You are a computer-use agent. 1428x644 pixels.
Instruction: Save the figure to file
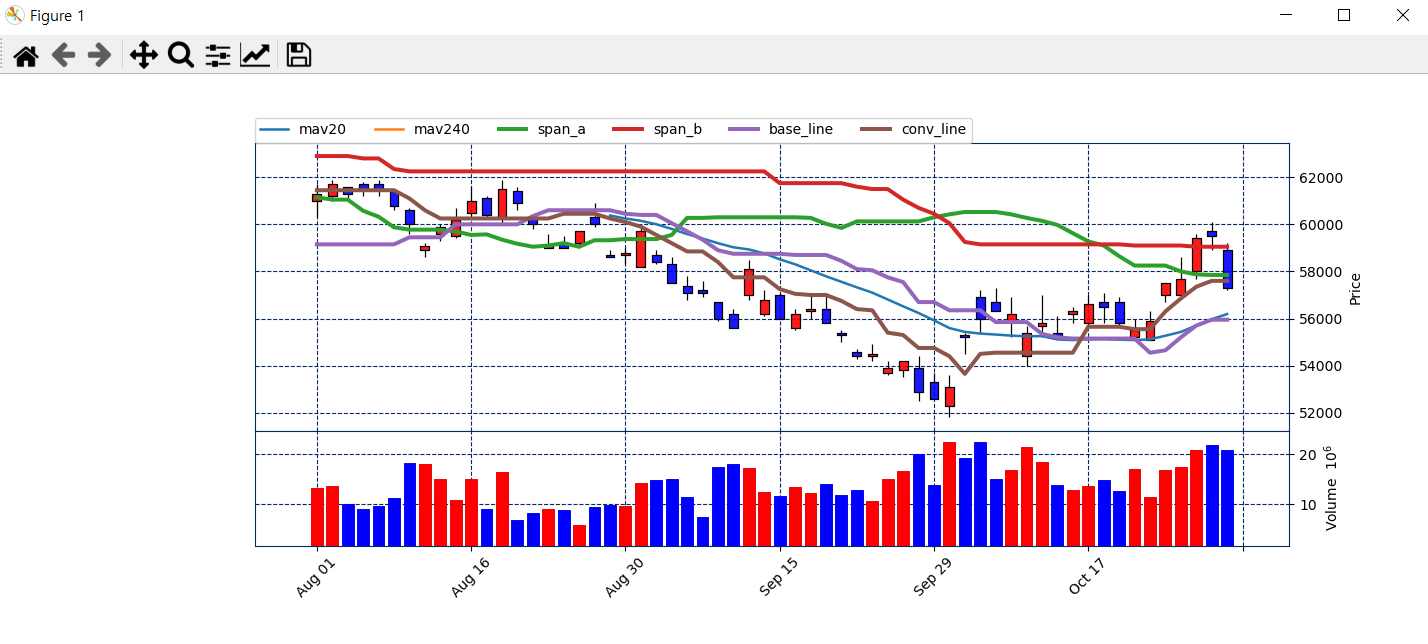298,55
